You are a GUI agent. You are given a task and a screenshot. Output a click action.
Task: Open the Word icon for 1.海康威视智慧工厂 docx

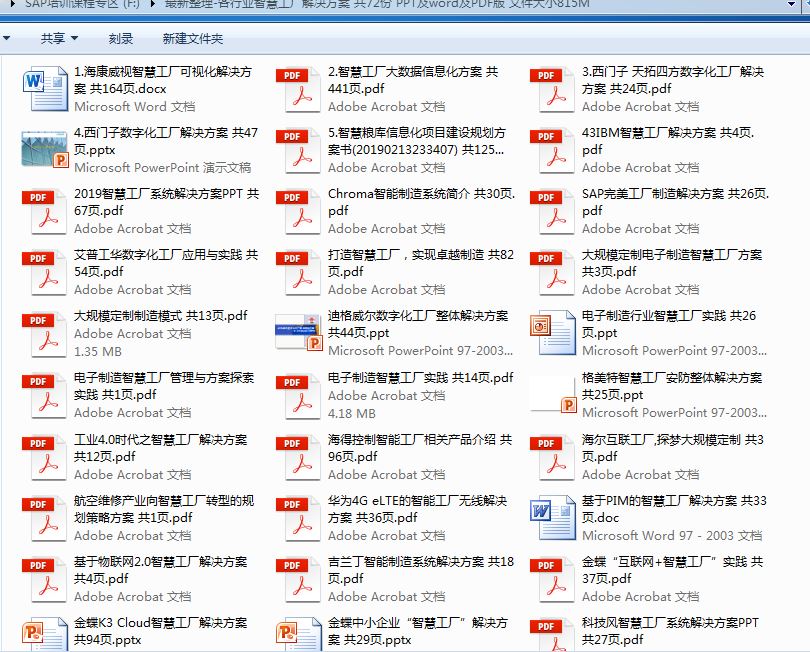point(45,89)
